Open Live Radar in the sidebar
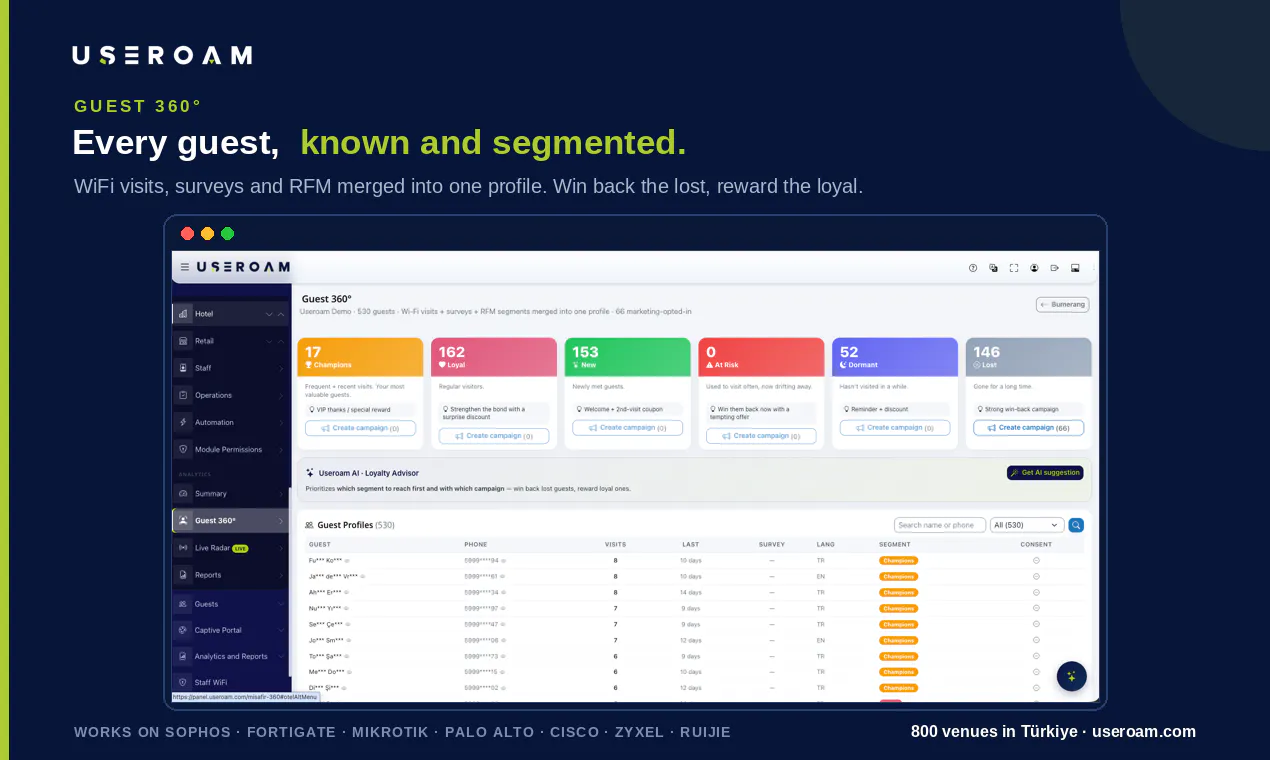The image size is (1270, 760). click(x=230, y=548)
